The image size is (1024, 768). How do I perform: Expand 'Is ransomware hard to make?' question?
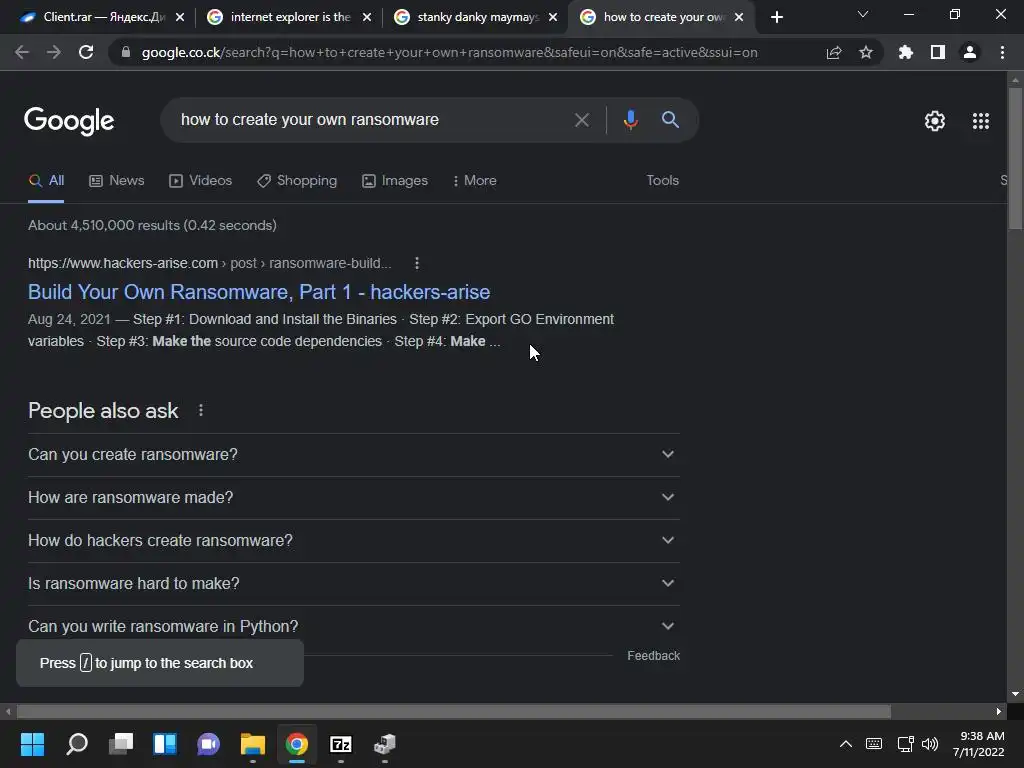tap(353, 584)
